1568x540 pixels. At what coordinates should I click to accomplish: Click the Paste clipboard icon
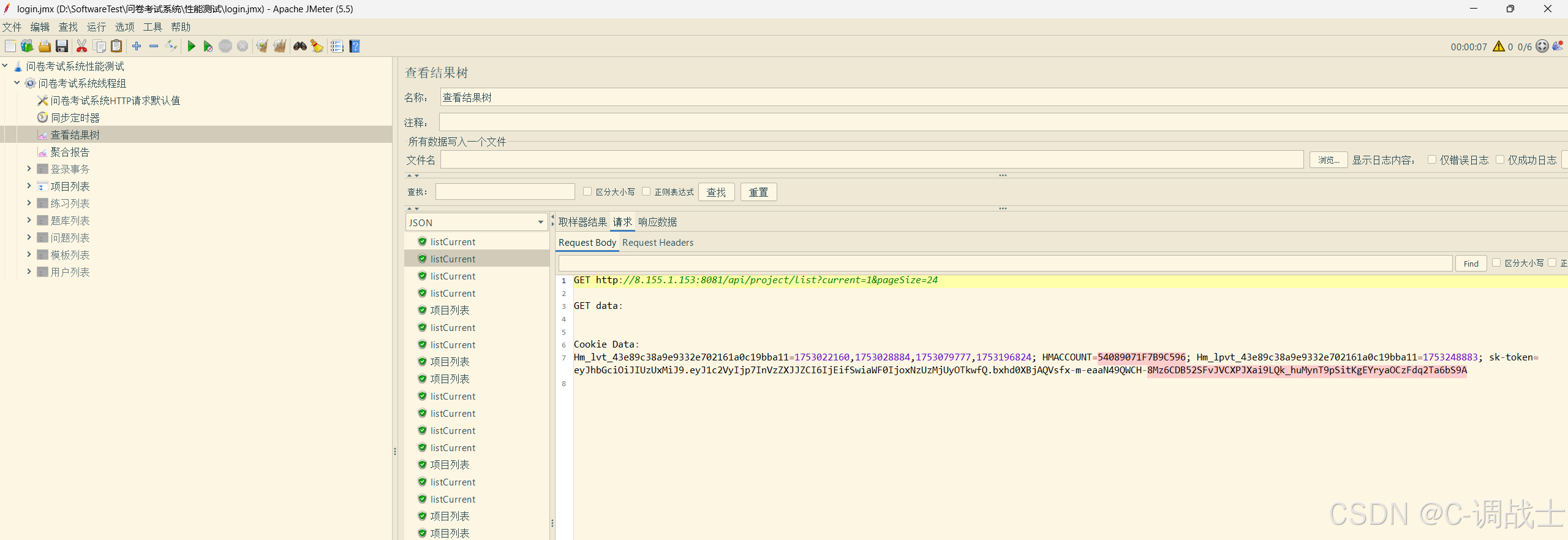116,47
